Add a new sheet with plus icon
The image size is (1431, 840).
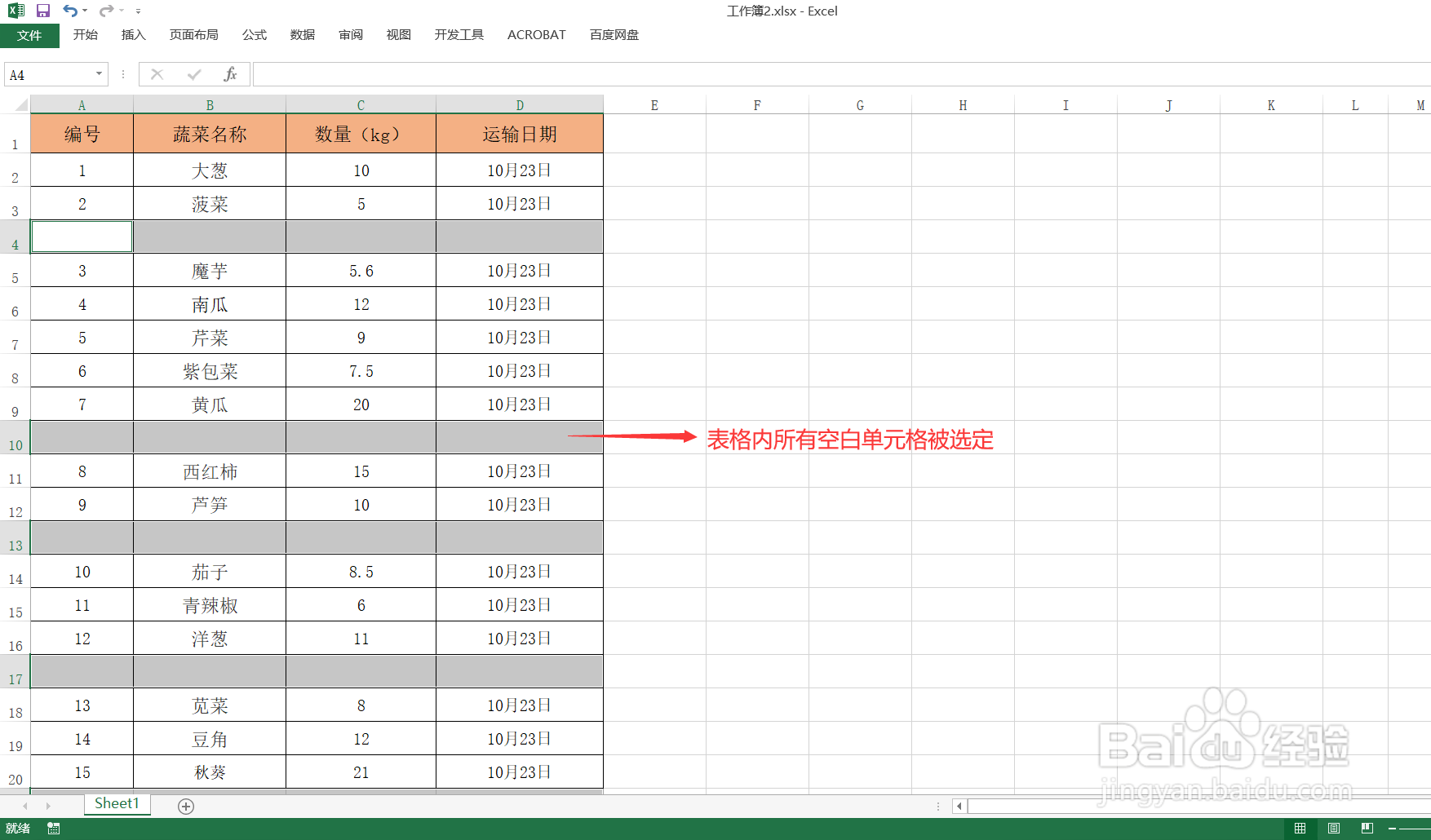[186, 807]
